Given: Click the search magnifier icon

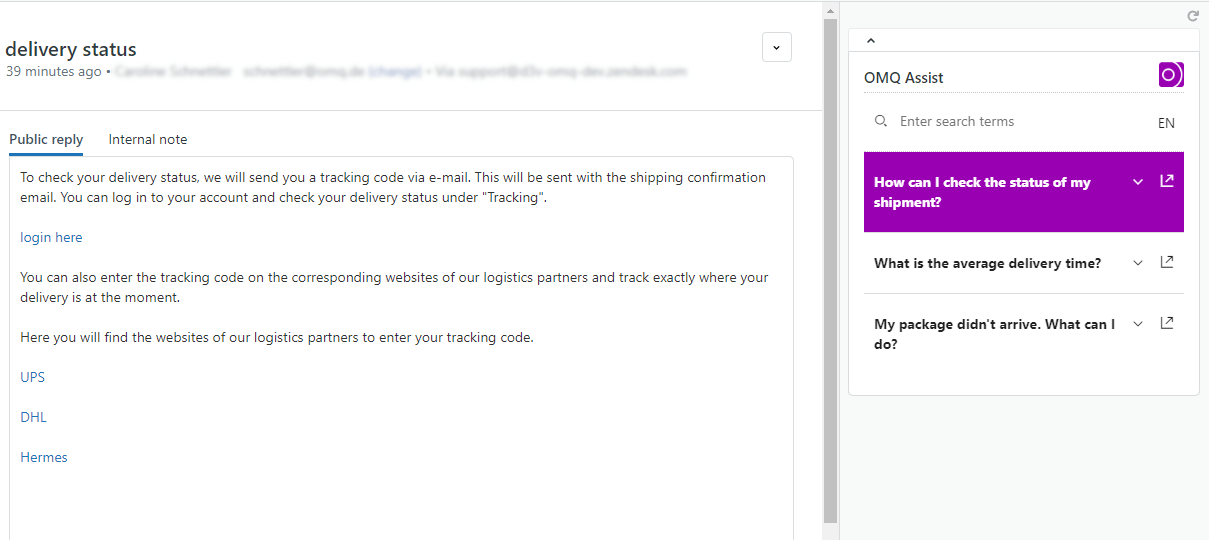Looking at the screenshot, I should (x=881, y=121).
